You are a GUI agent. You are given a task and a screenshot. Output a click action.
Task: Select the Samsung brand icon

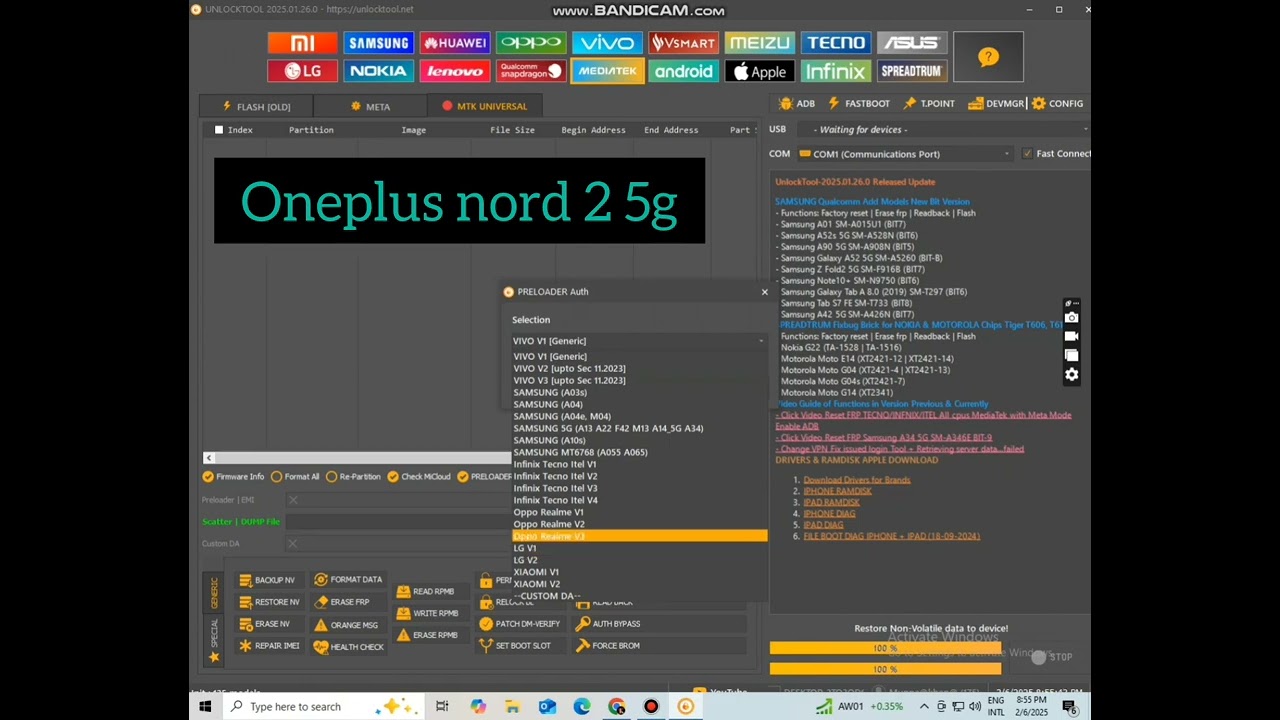click(378, 43)
